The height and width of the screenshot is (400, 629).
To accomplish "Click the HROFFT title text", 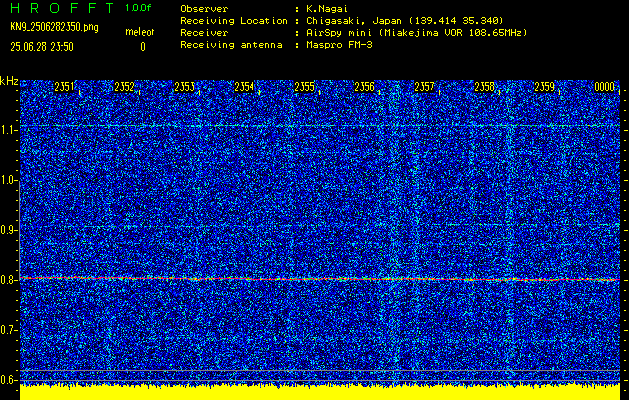I will 62,8.
